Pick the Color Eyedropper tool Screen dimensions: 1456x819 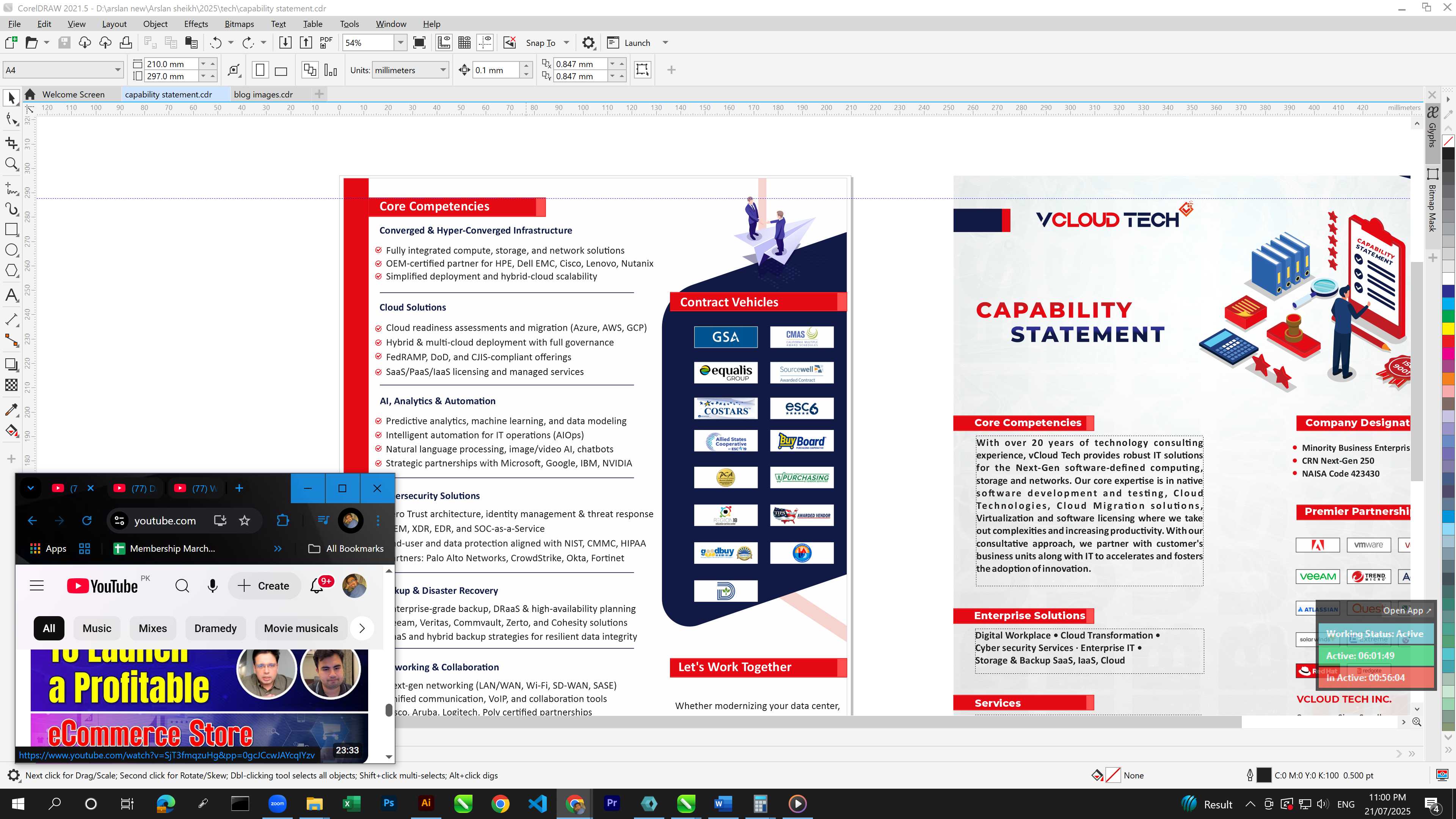point(11,410)
